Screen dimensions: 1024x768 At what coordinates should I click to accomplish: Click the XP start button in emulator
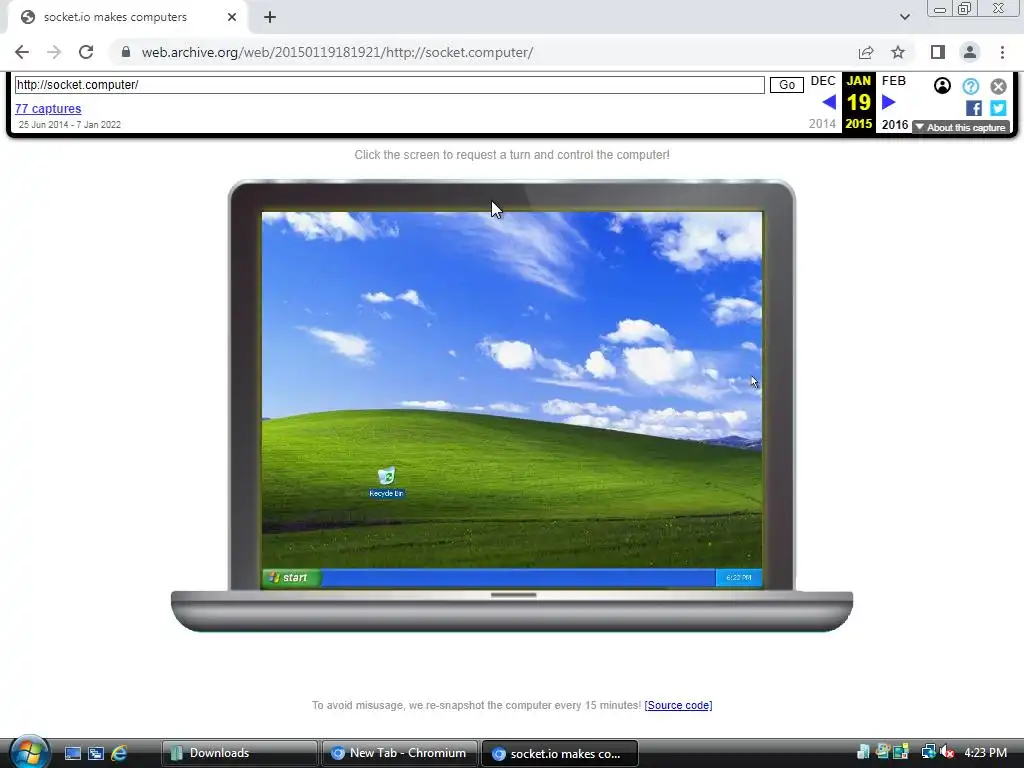pos(291,577)
